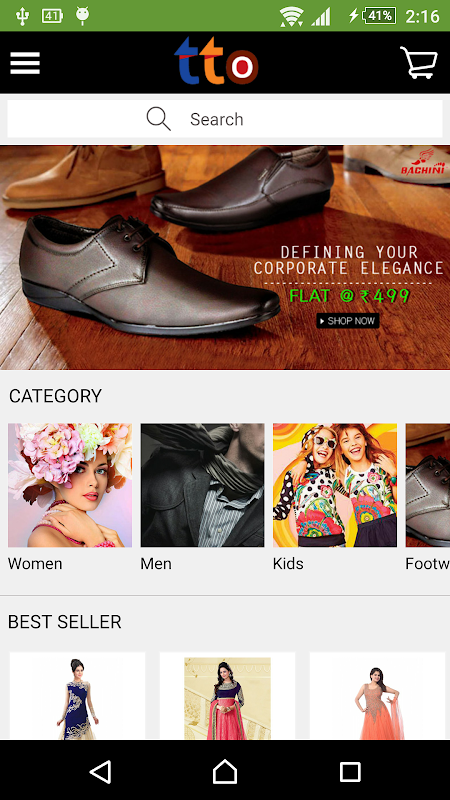Tap the FLAT @ ₹499 offer text
This screenshot has height=800, width=450.
349,295
